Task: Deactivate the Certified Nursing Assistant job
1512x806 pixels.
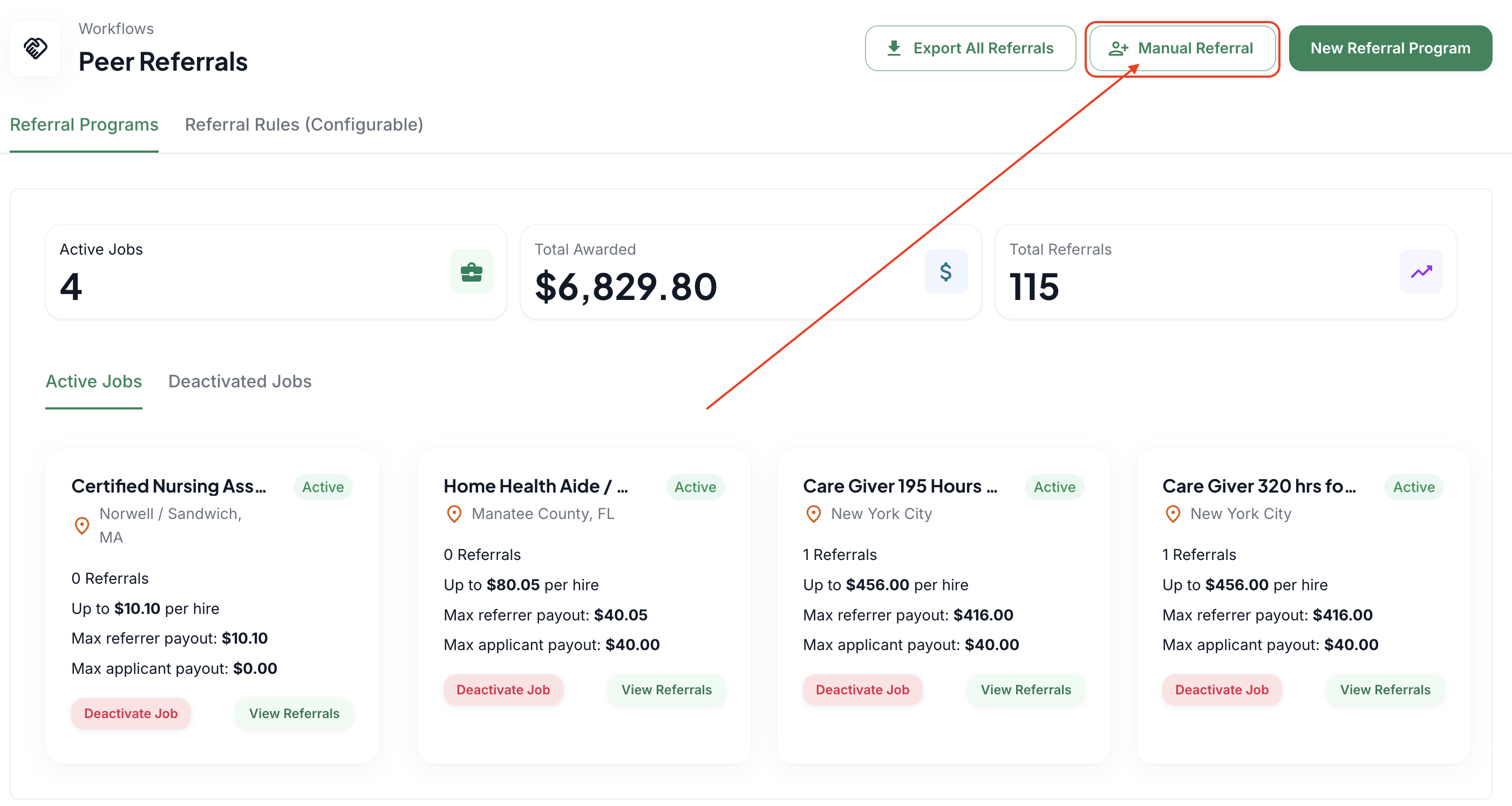Action: click(x=131, y=713)
